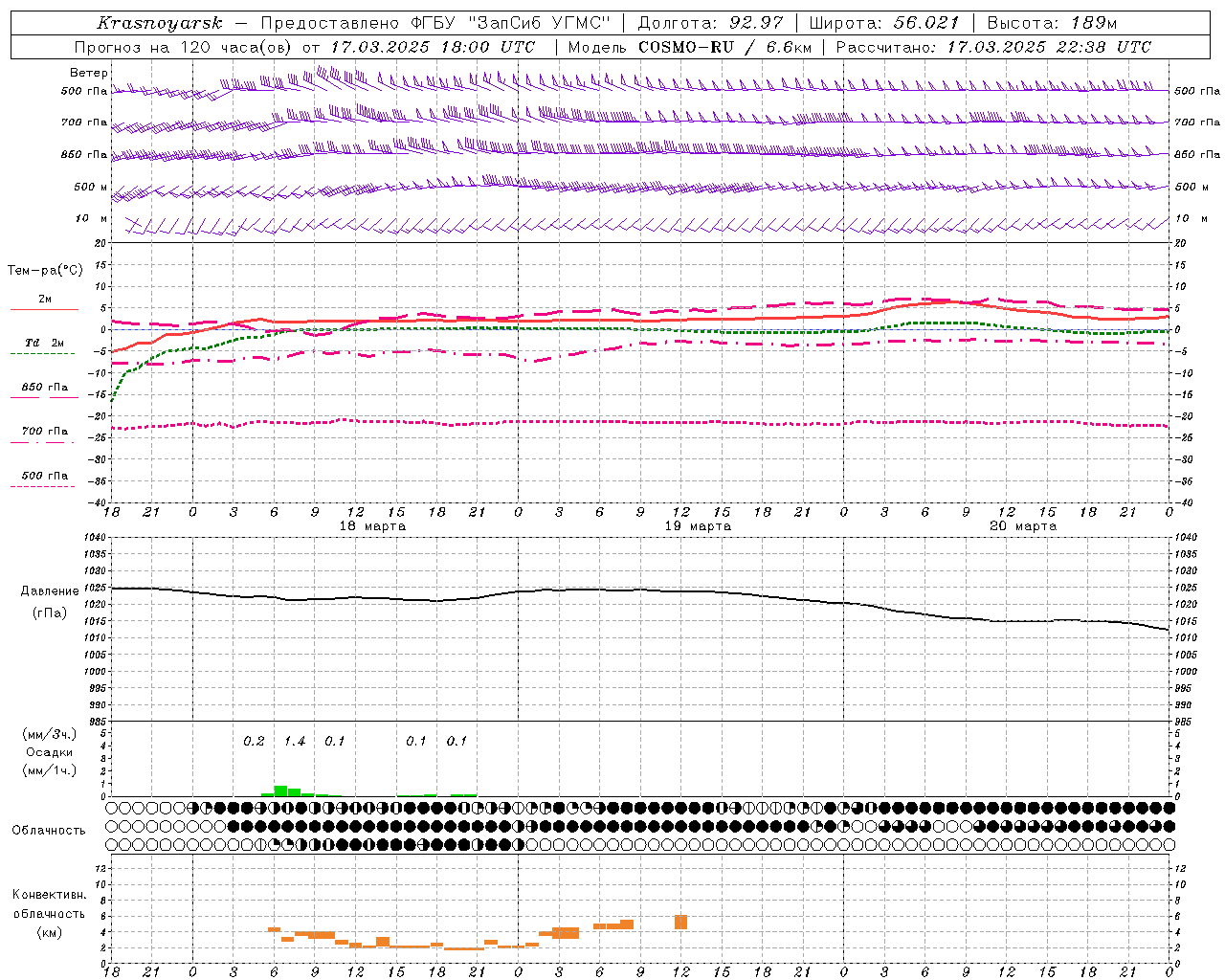The height and width of the screenshot is (980, 1225).
Task: Click the Широта: 56.021 latitude value
Action: point(884,23)
